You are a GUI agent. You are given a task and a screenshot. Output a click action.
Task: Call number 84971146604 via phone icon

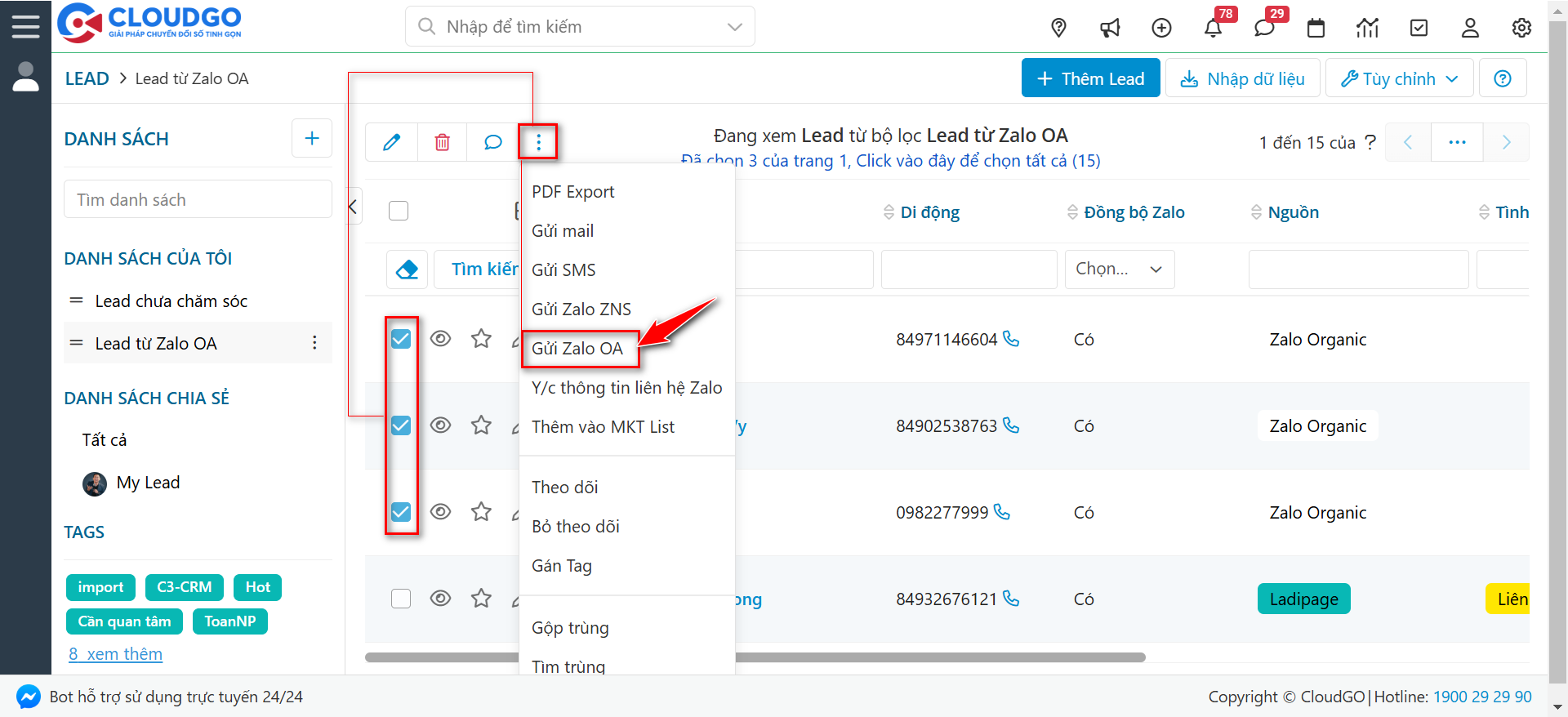[x=1011, y=339]
